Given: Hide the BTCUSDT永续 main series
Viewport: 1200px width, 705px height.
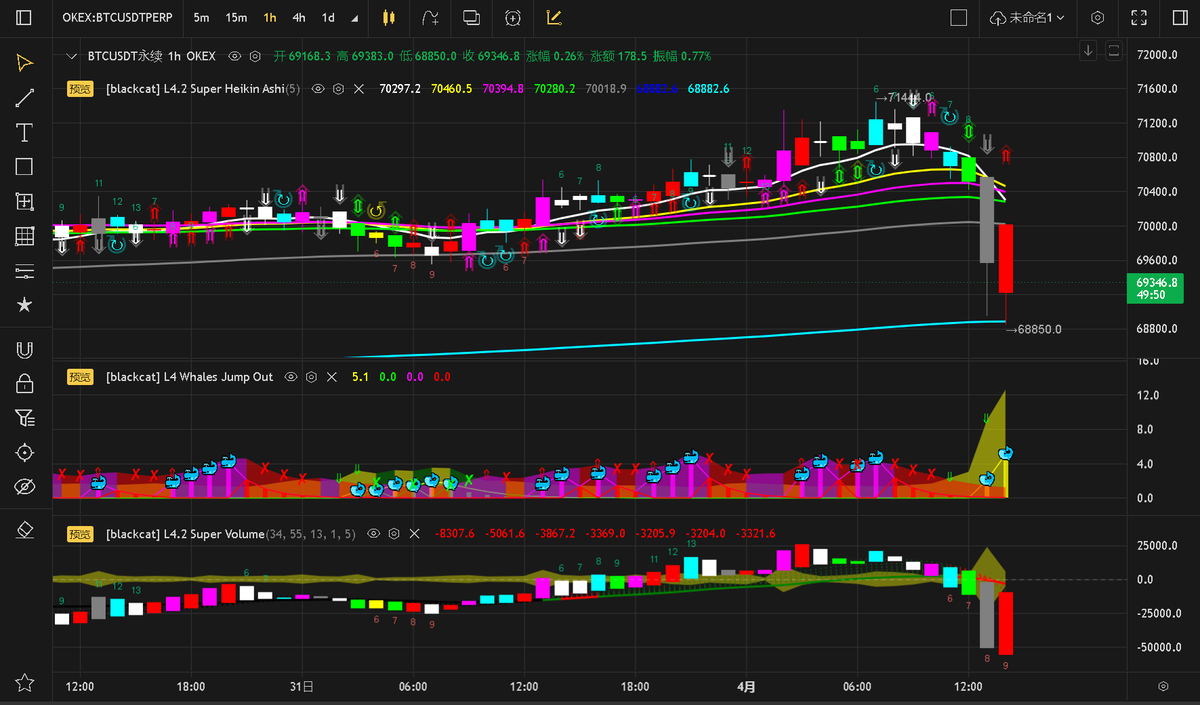Looking at the screenshot, I should (235, 57).
